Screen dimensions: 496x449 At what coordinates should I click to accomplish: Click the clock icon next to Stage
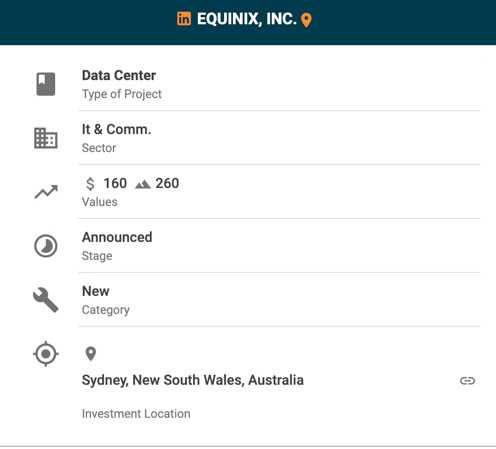point(46,246)
